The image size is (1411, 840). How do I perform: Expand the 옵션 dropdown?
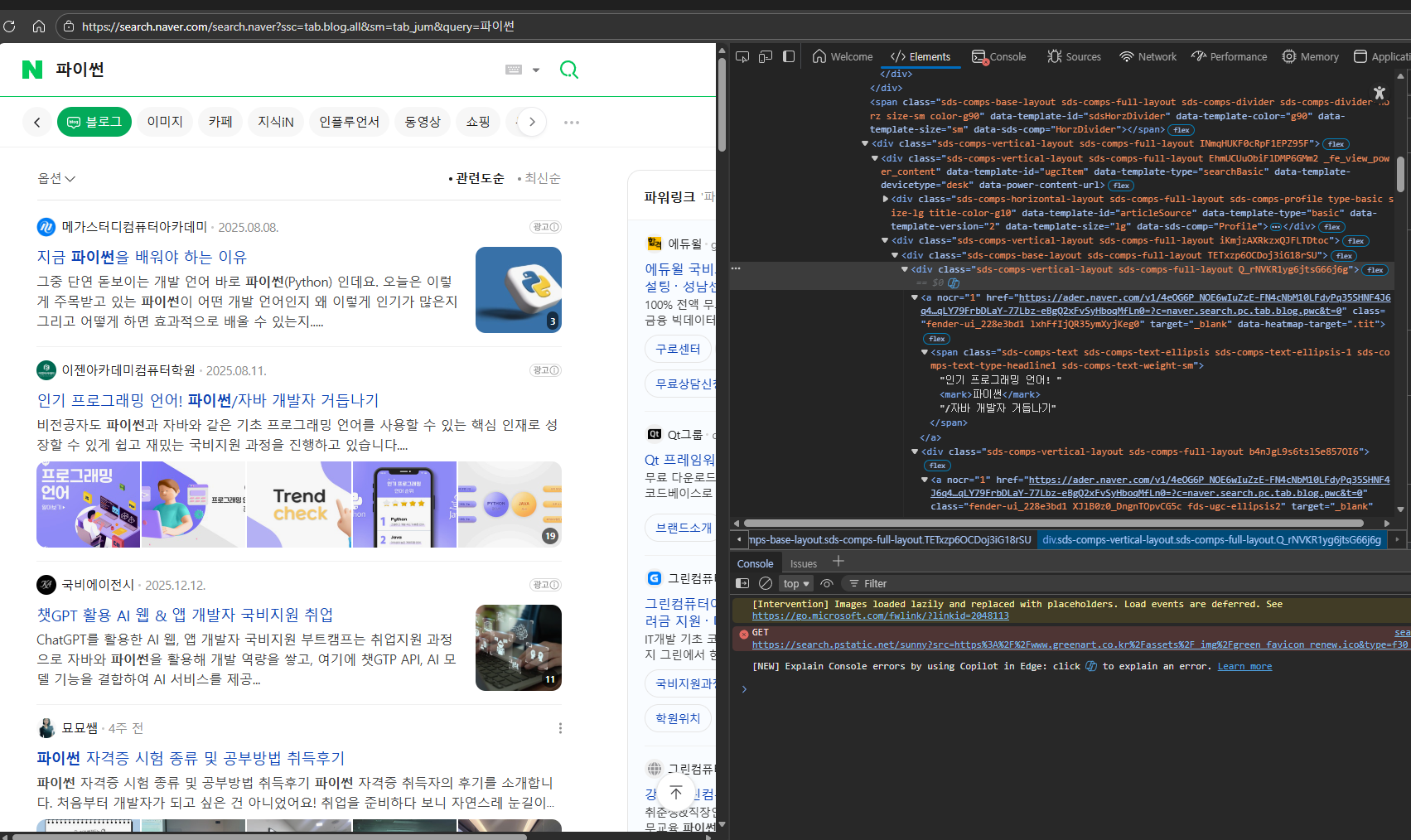pyautogui.click(x=56, y=178)
